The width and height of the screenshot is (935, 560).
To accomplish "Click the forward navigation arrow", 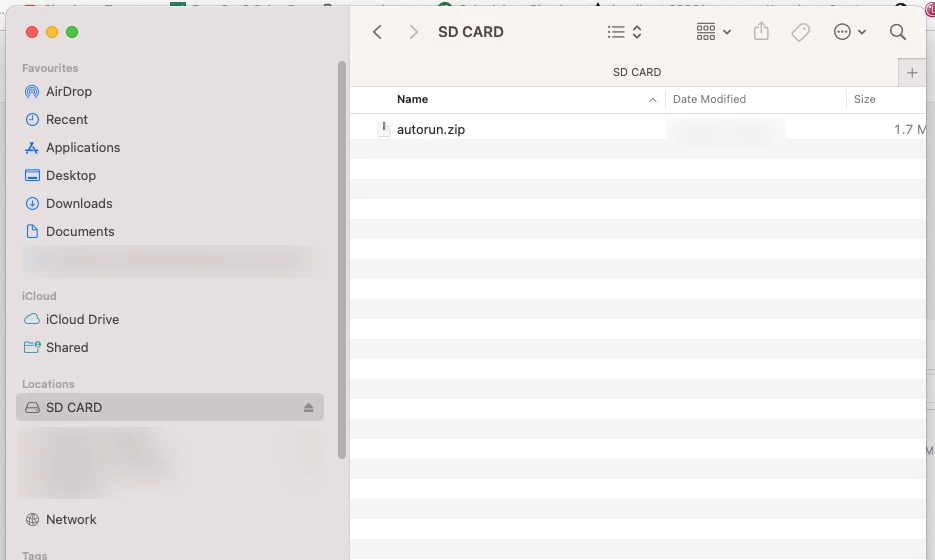I will [x=413, y=32].
